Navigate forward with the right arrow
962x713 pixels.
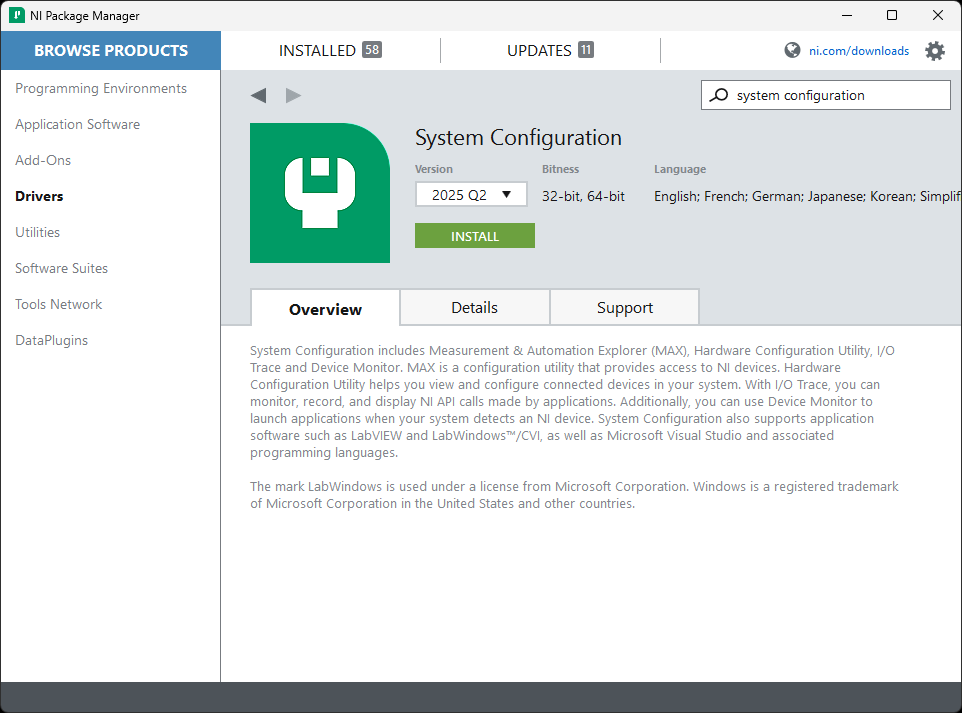[293, 96]
